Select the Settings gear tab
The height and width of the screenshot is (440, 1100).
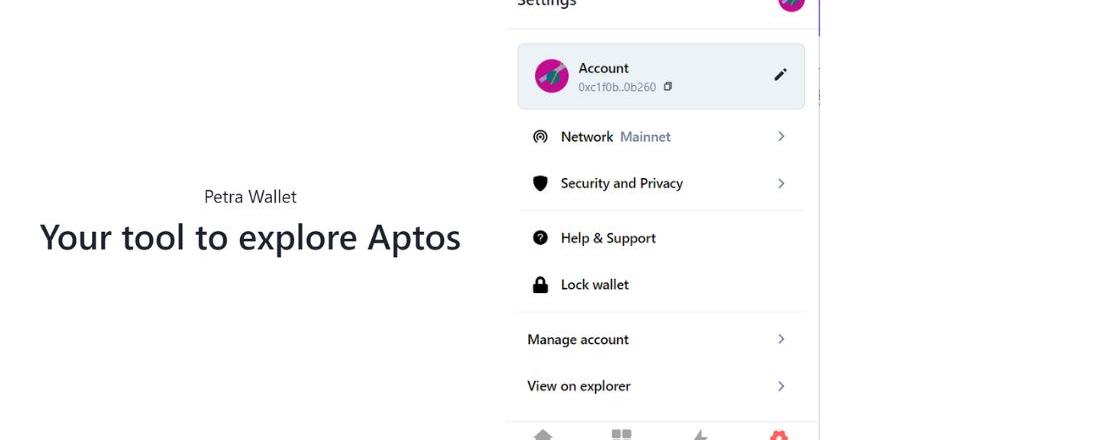778,435
